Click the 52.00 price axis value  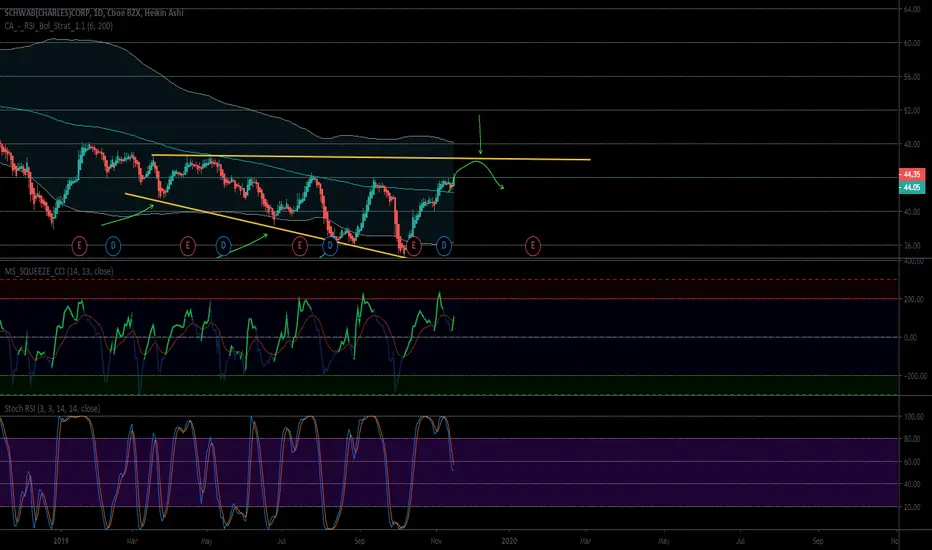pos(912,111)
